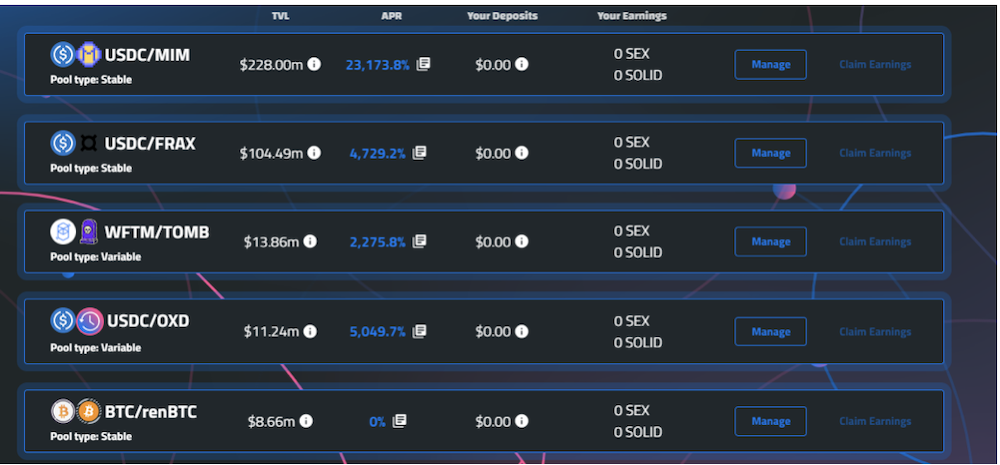Open APR breakdown icon next to 2,275.8%
1000x465 pixels.
coord(419,241)
